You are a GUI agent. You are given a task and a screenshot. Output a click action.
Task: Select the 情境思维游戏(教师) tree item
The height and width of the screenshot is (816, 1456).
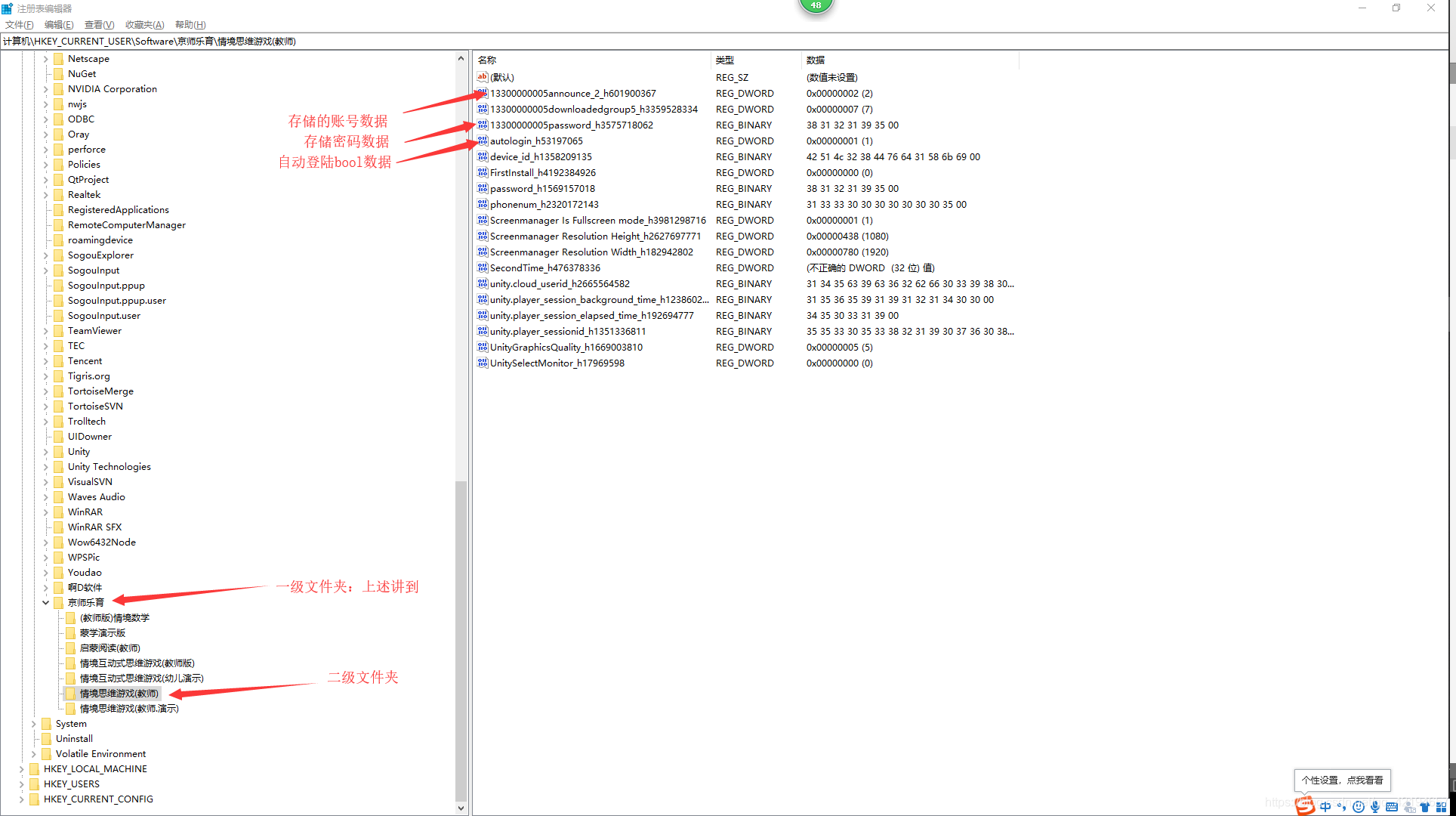[x=119, y=694]
